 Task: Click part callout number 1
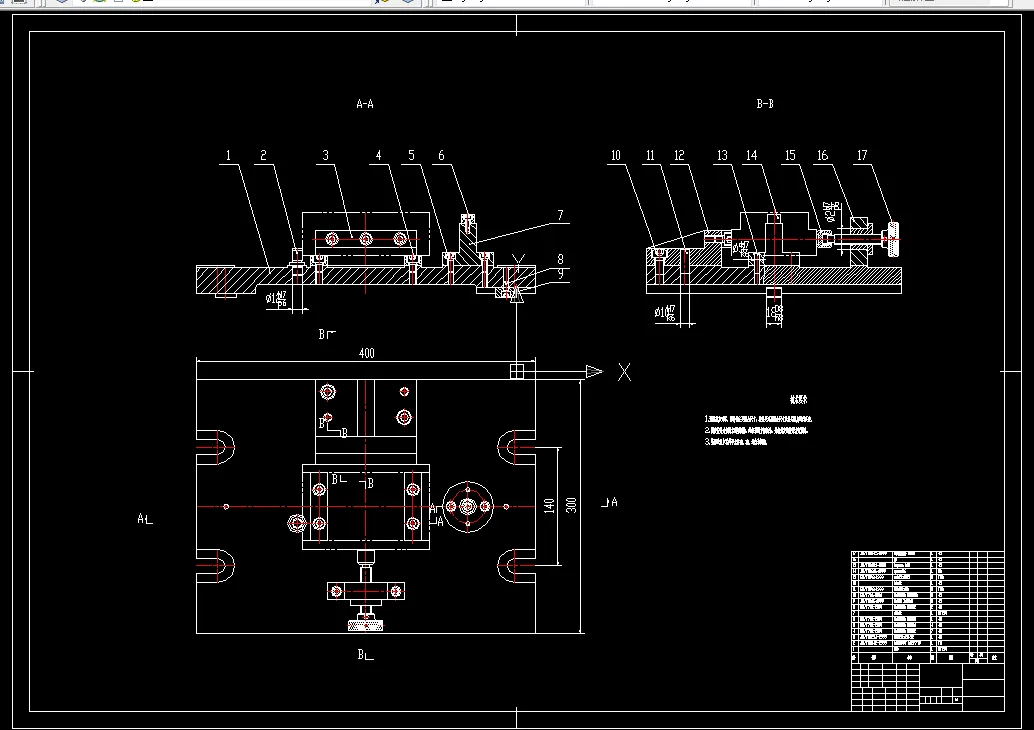(228, 156)
